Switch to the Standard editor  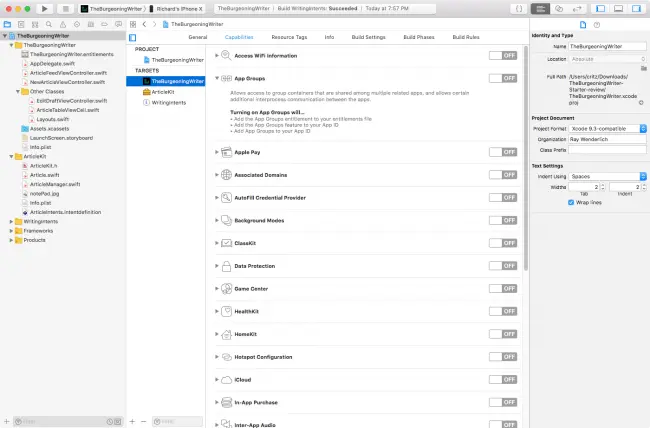coord(540,9)
